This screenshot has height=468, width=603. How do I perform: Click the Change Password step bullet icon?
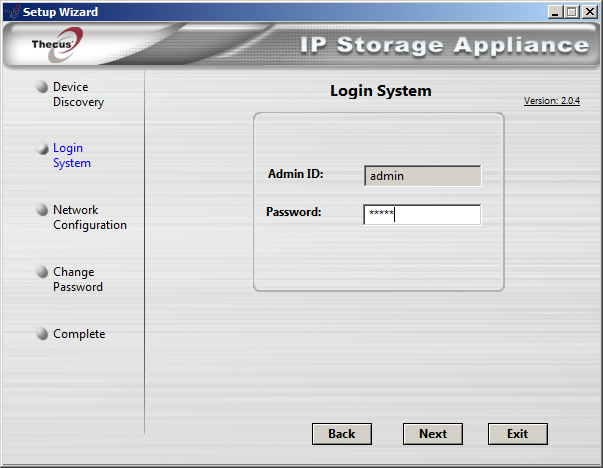coord(42,272)
